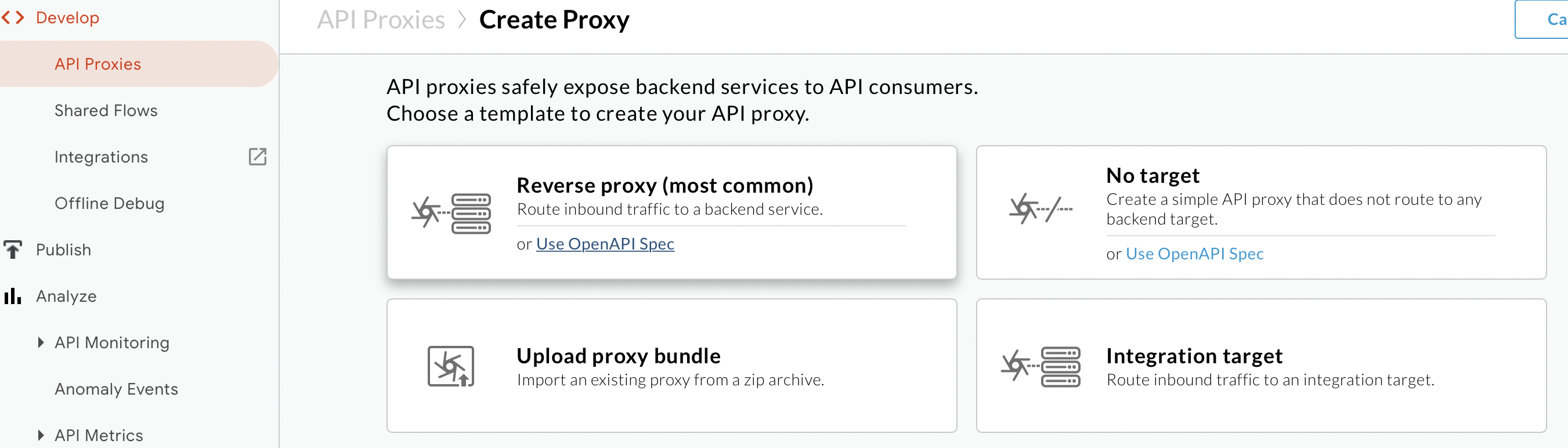1568x448 pixels.
Task: Expand the API Metrics section
Action: [x=41, y=435]
